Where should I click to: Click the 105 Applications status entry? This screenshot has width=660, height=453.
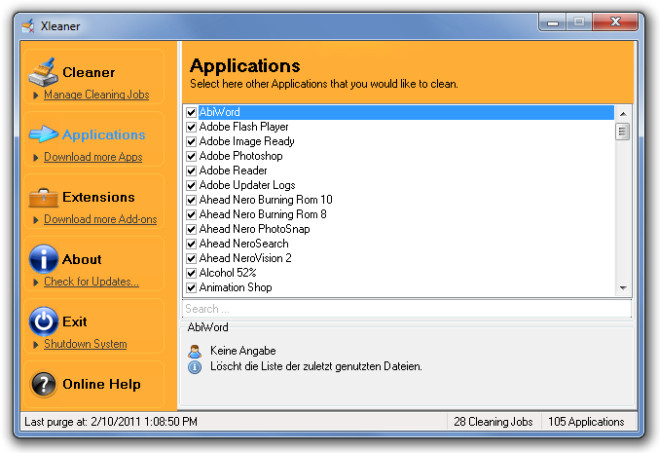point(586,422)
